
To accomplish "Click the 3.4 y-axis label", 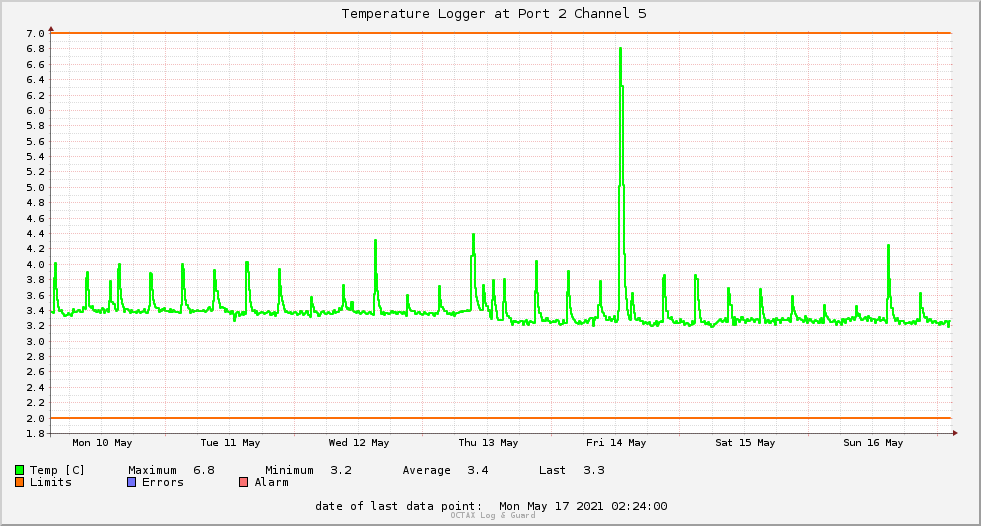I will tap(35, 311).
